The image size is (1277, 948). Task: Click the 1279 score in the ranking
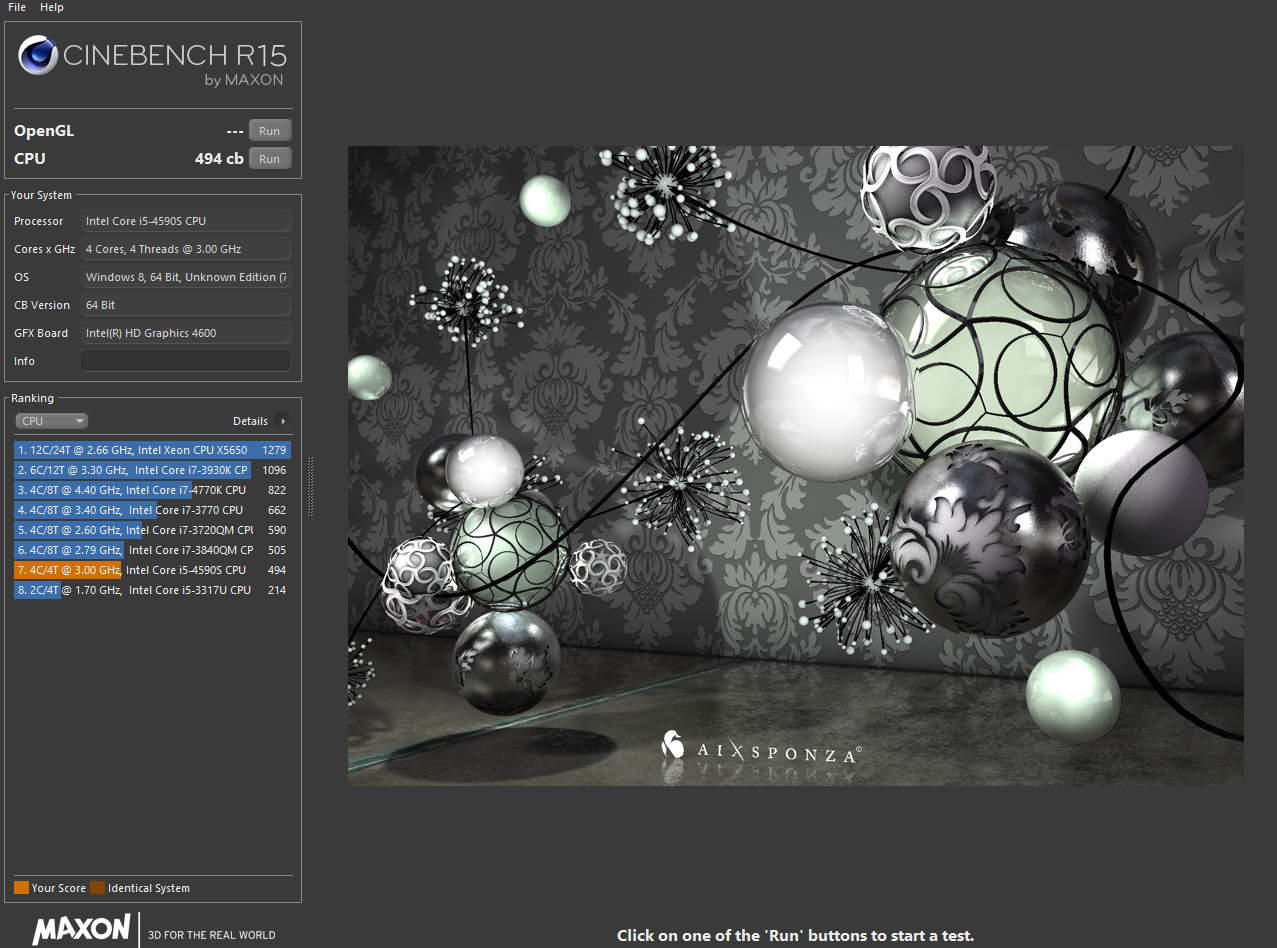point(274,450)
